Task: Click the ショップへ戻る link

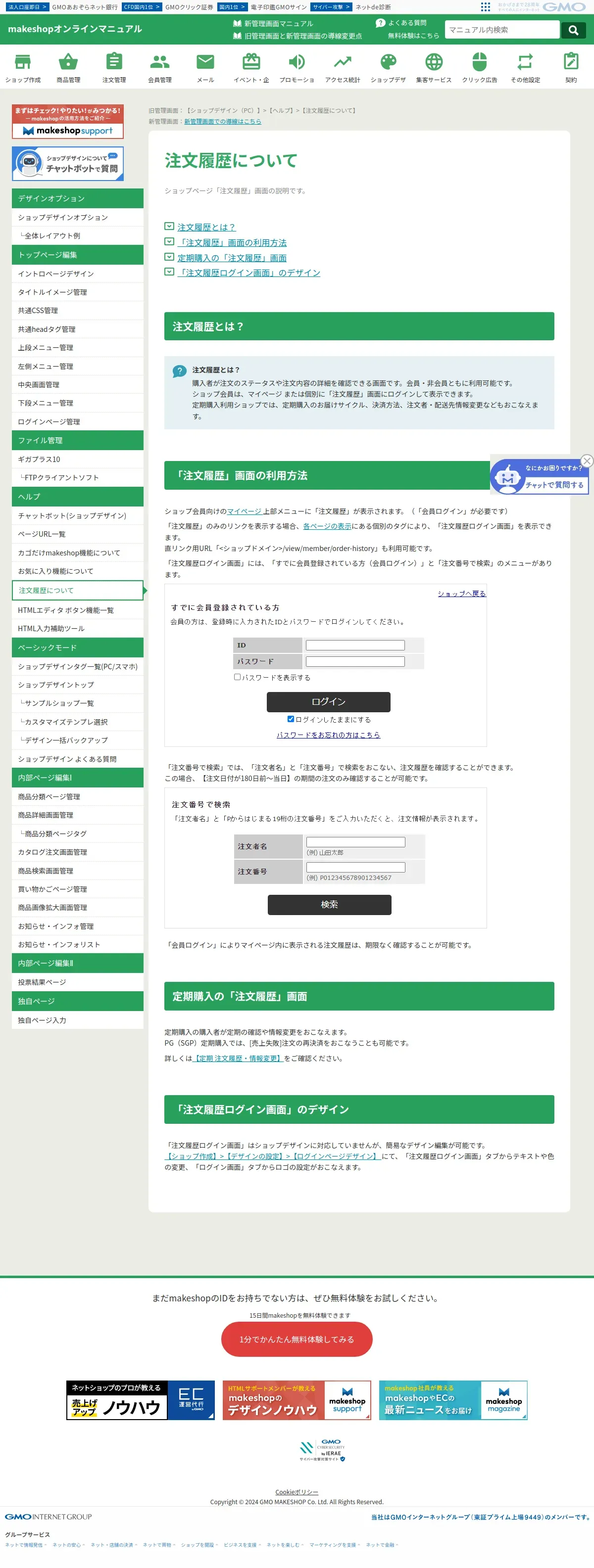Action: point(462,594)
